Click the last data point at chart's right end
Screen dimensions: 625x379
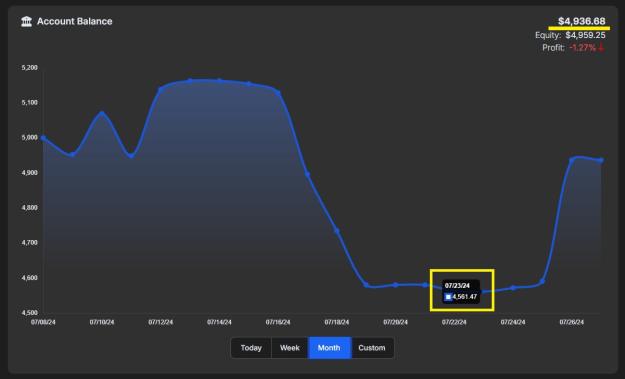coord(601,161)
